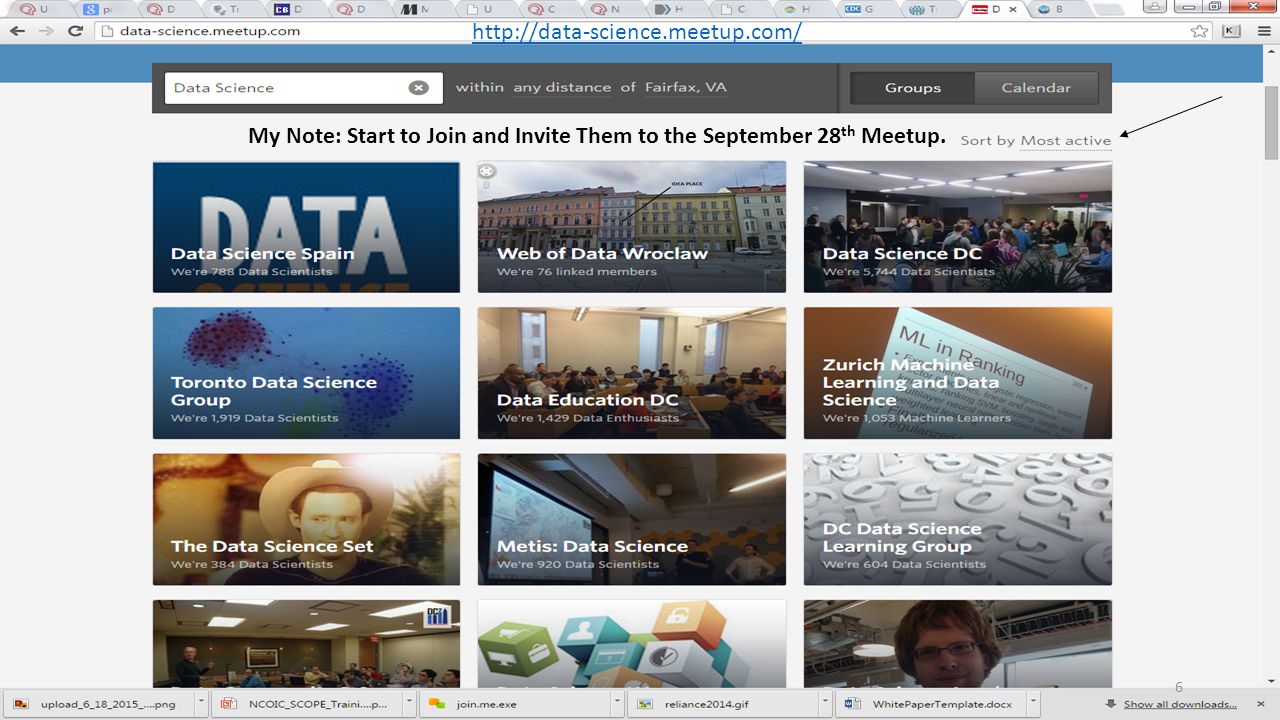Viewport: 1280px width, 720px height.
Task: Open Data Science Spain group card
Action: 306,227
